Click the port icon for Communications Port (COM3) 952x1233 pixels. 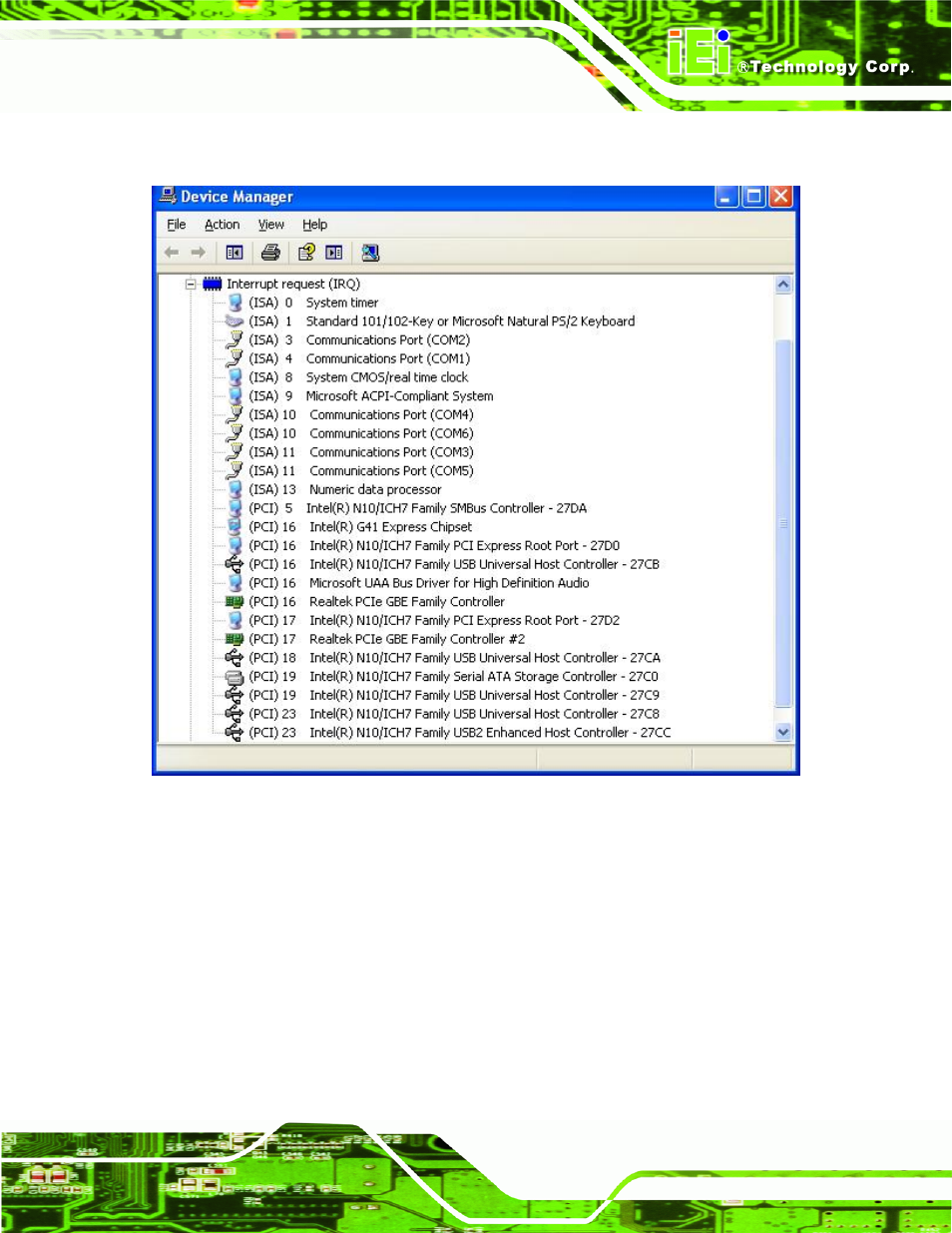click(235, 452)
